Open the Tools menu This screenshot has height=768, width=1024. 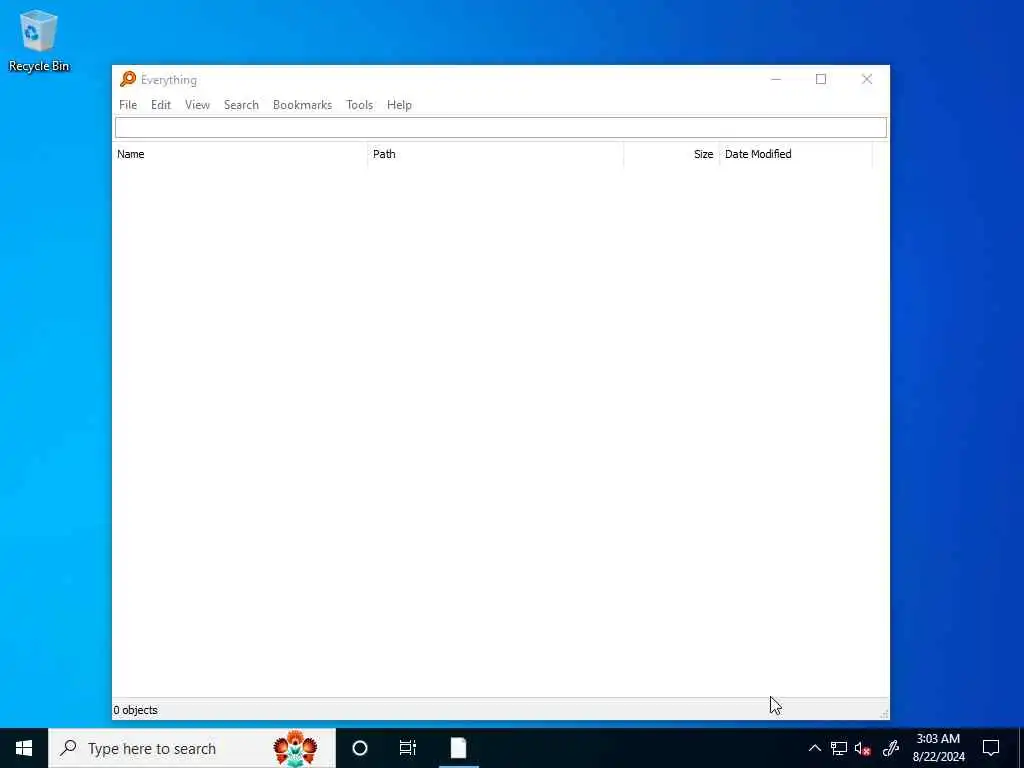pyautogui.click(x=359, y=104)
